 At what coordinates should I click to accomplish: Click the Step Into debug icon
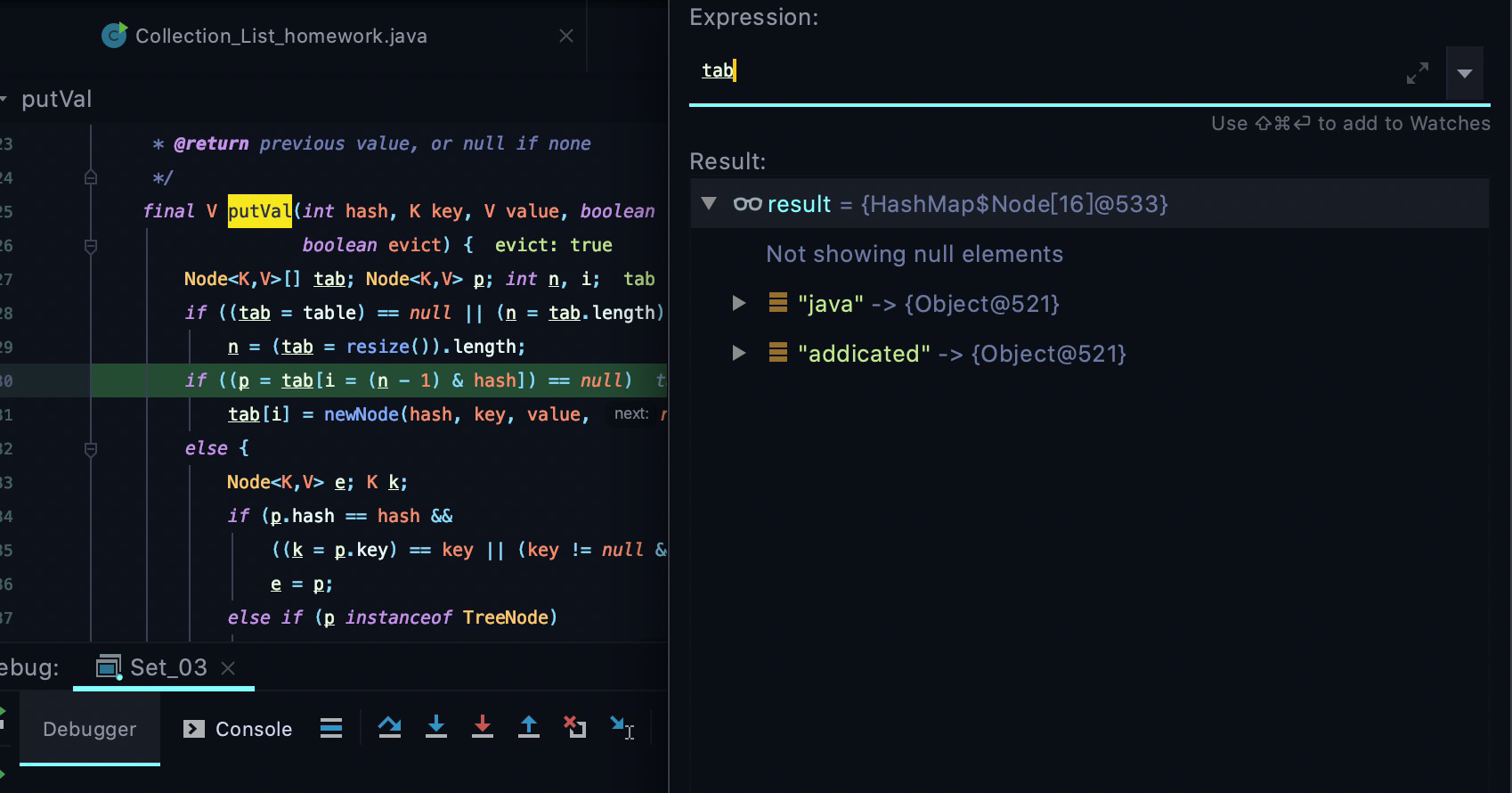click(436, 727)
